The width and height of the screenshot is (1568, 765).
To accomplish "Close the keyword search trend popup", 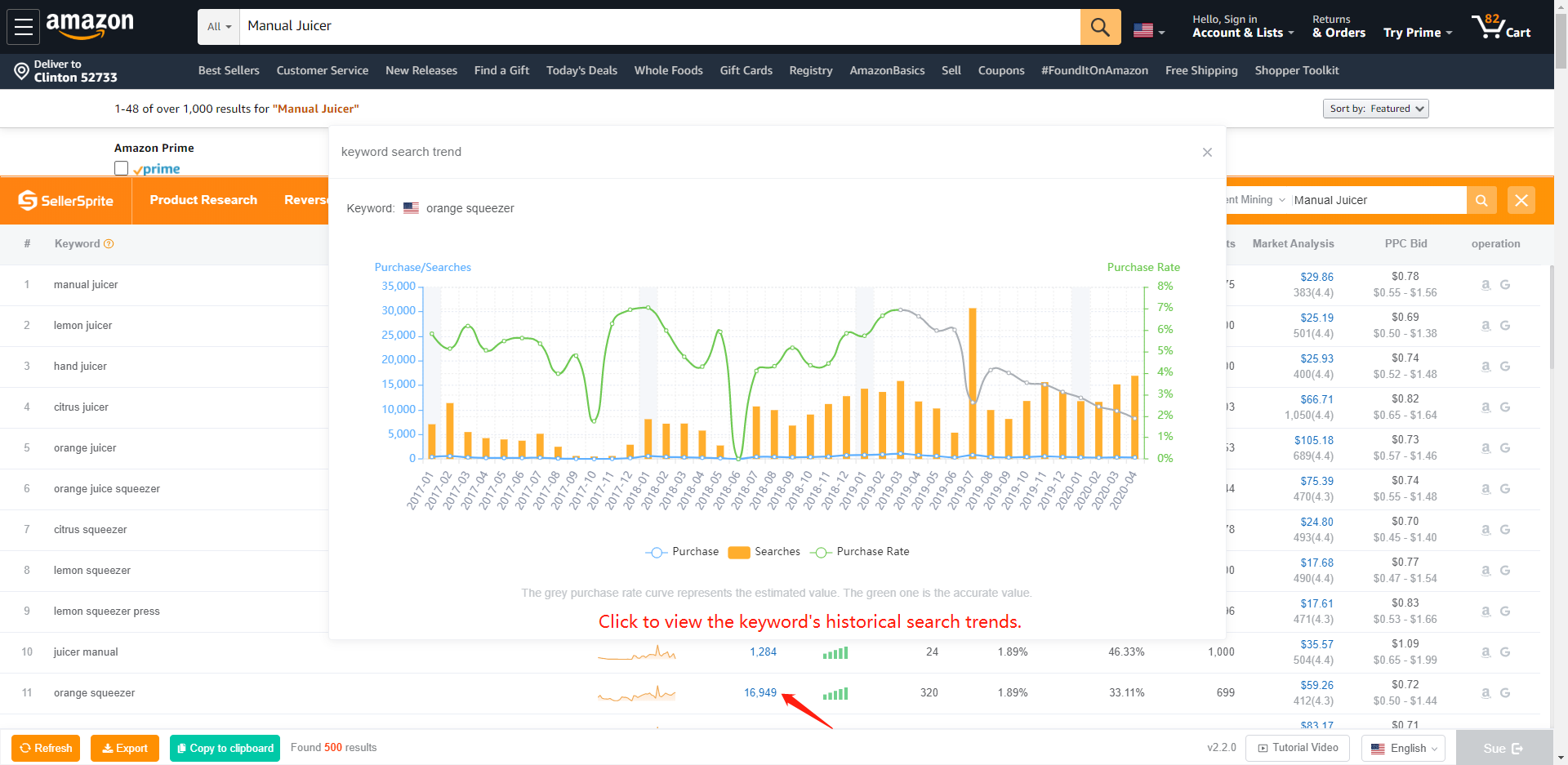I will click(x=1207, y=153).
